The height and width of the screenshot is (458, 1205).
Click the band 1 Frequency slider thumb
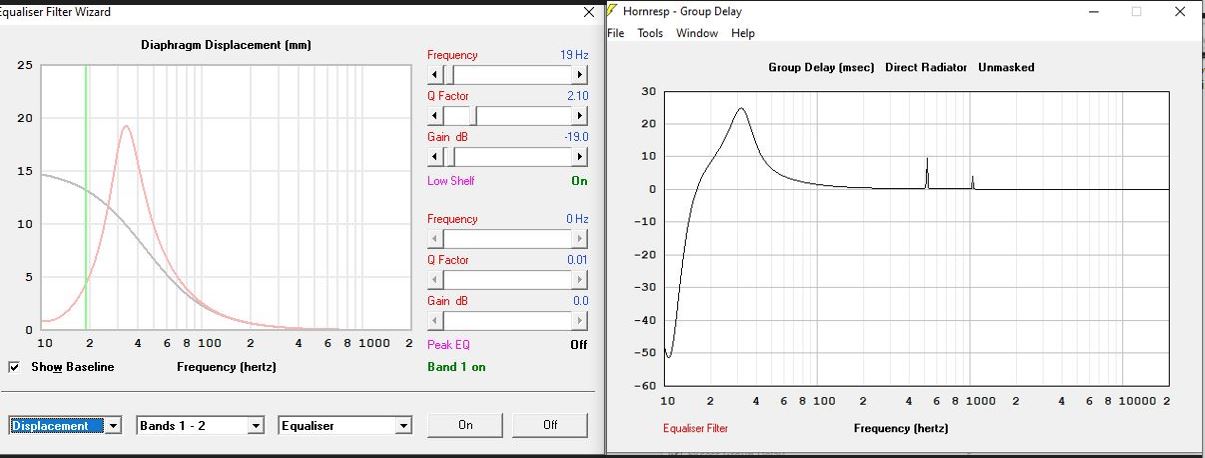(x=449, y=75)
